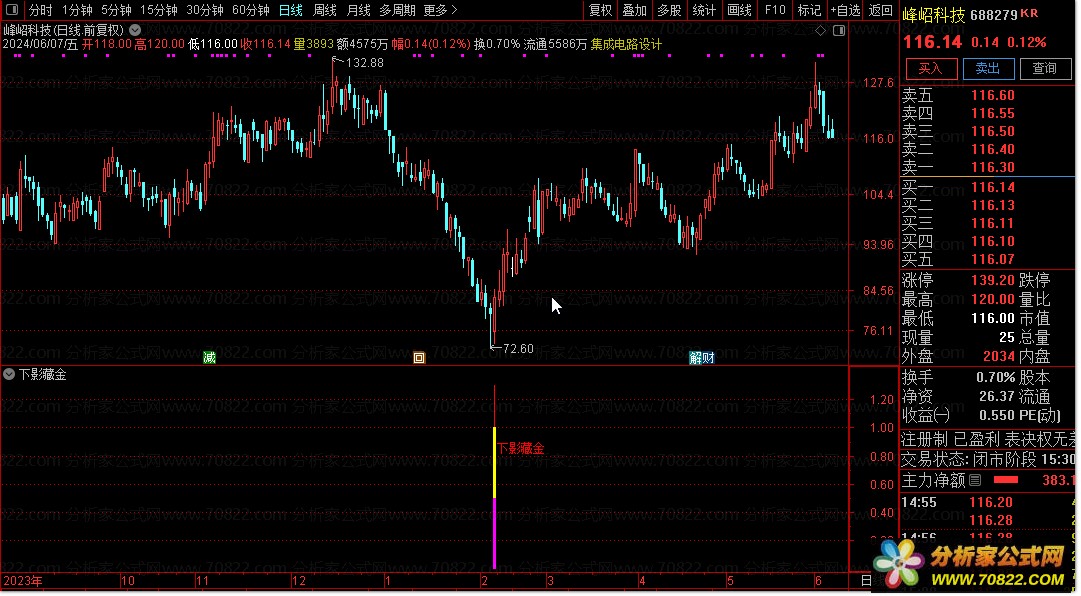Click the 涨停 value 139.20

[993, 280]
